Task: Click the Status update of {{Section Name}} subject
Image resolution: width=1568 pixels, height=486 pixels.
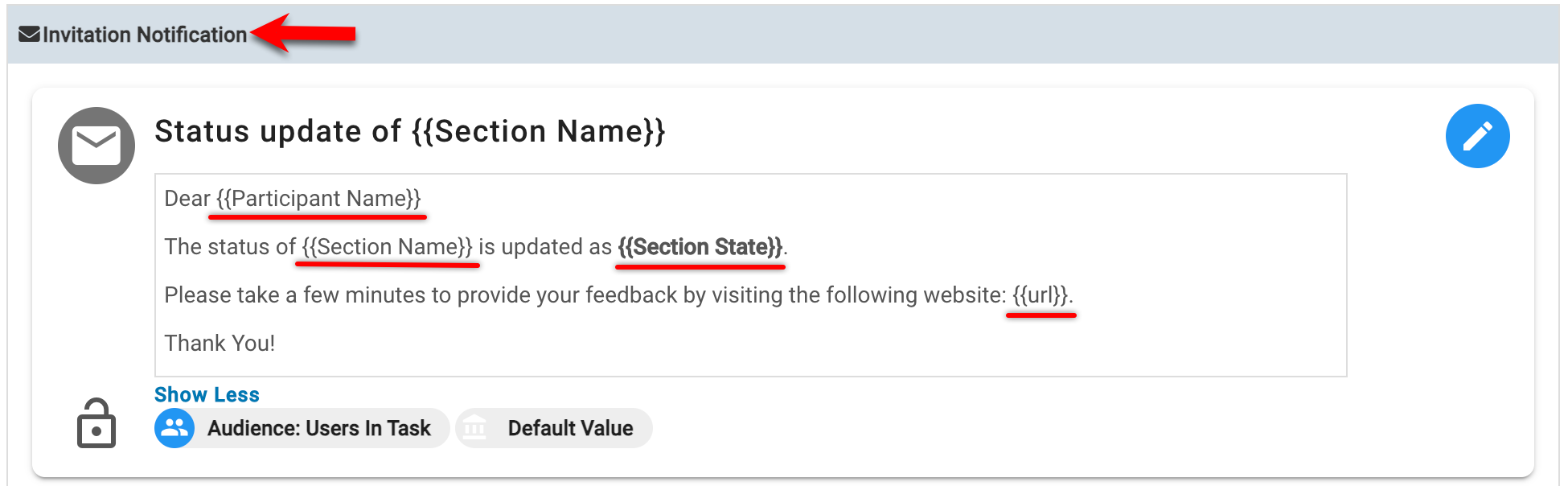Action: 409,131
